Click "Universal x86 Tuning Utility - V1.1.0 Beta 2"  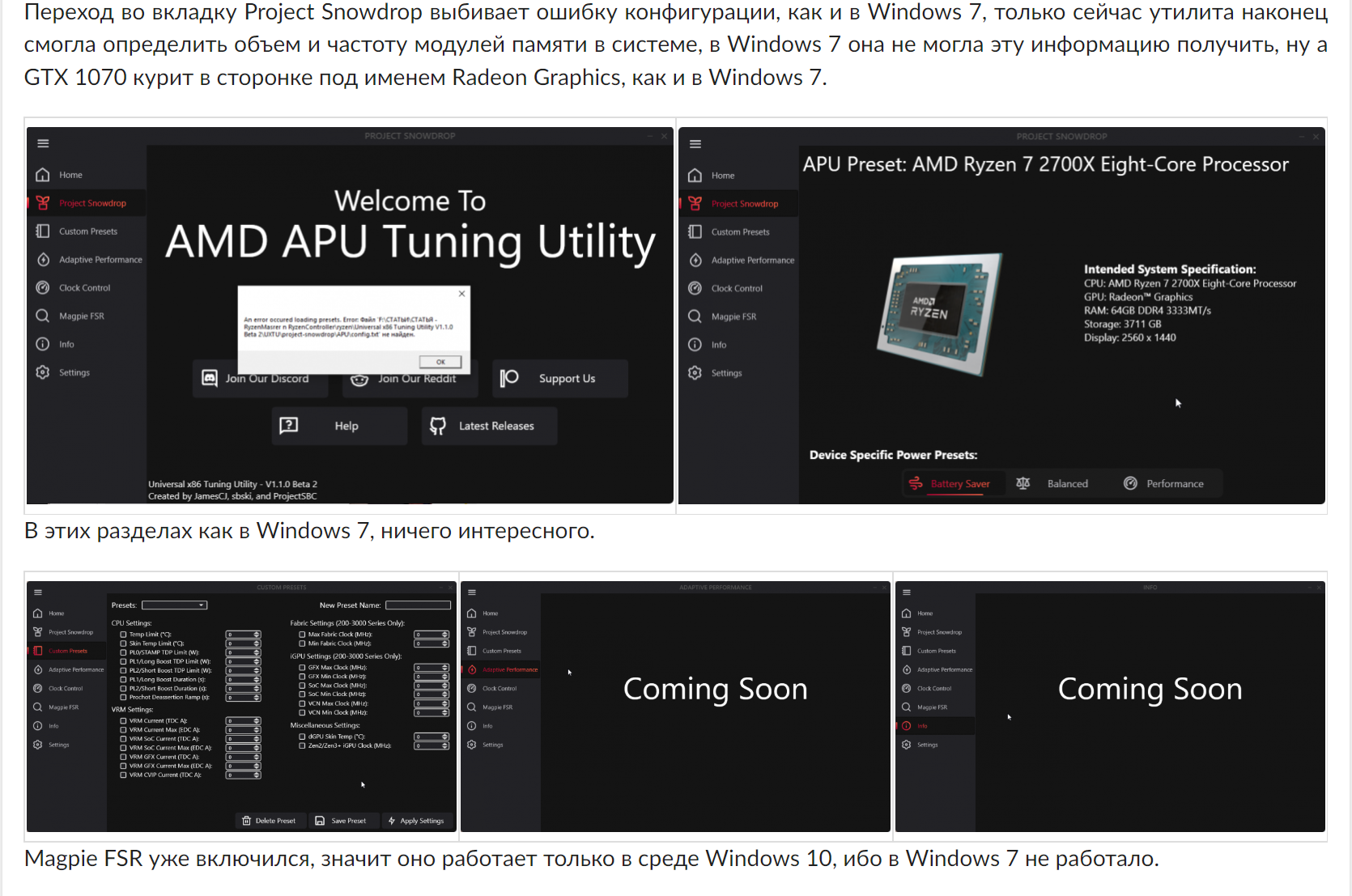[232, 484]
